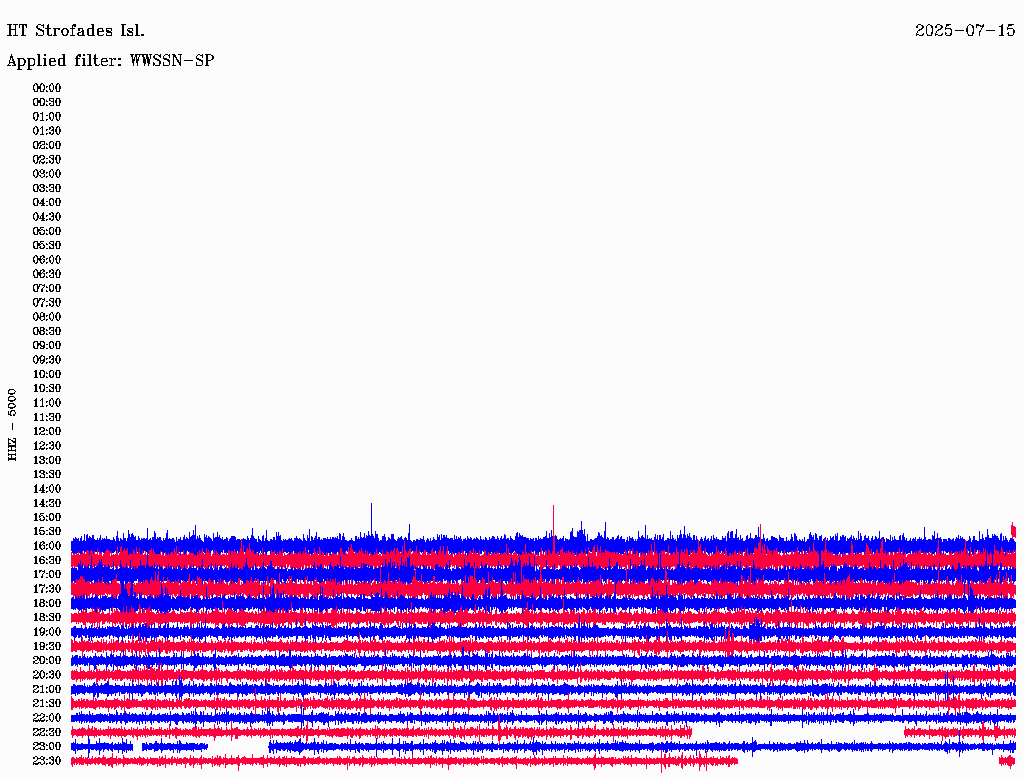Click the 06:30 time label

[x=47, y=274]
